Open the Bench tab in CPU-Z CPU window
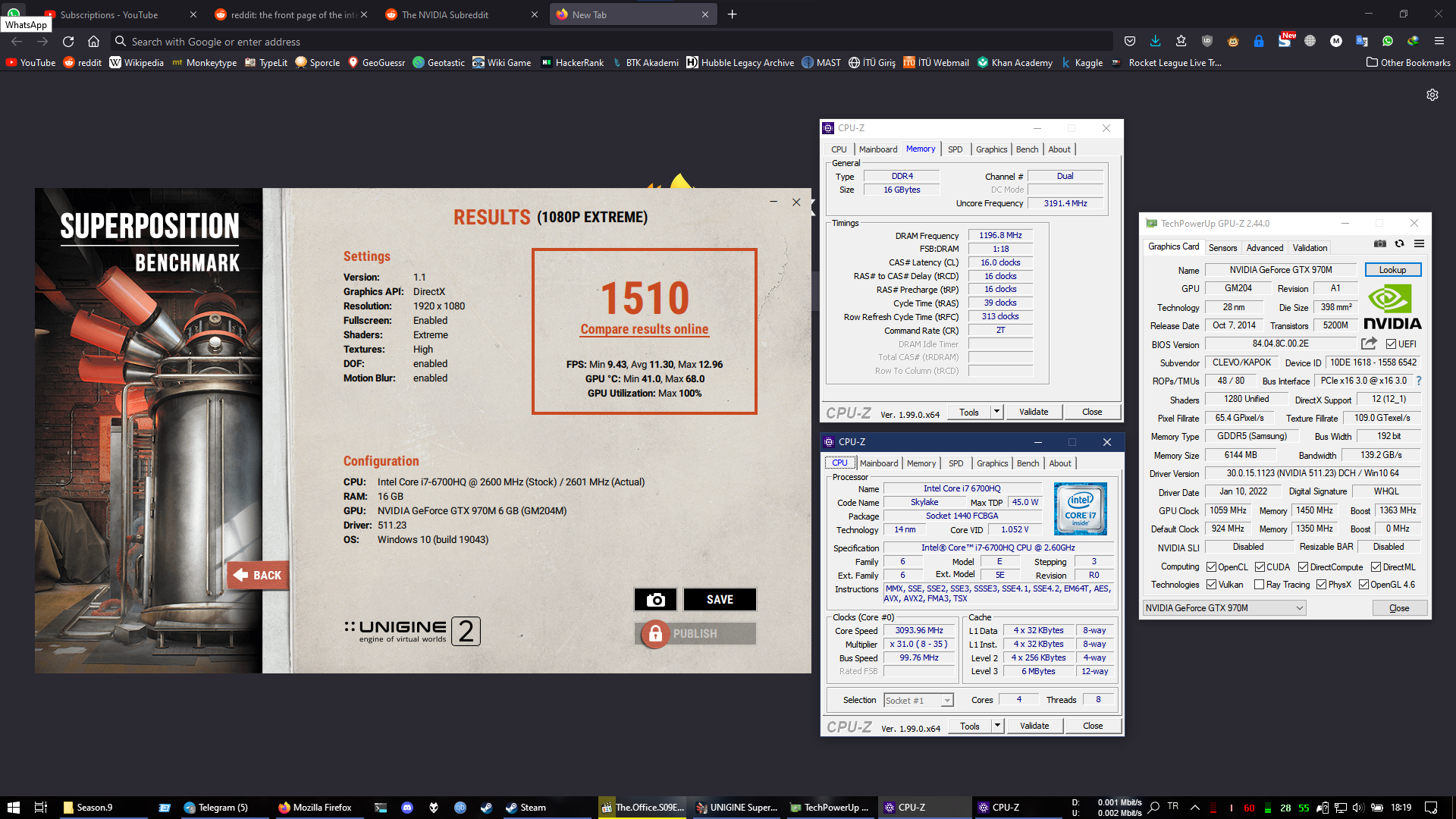Image resolution: width=1456 pixels, height=819 pixels. click(x=1028, y=463)
